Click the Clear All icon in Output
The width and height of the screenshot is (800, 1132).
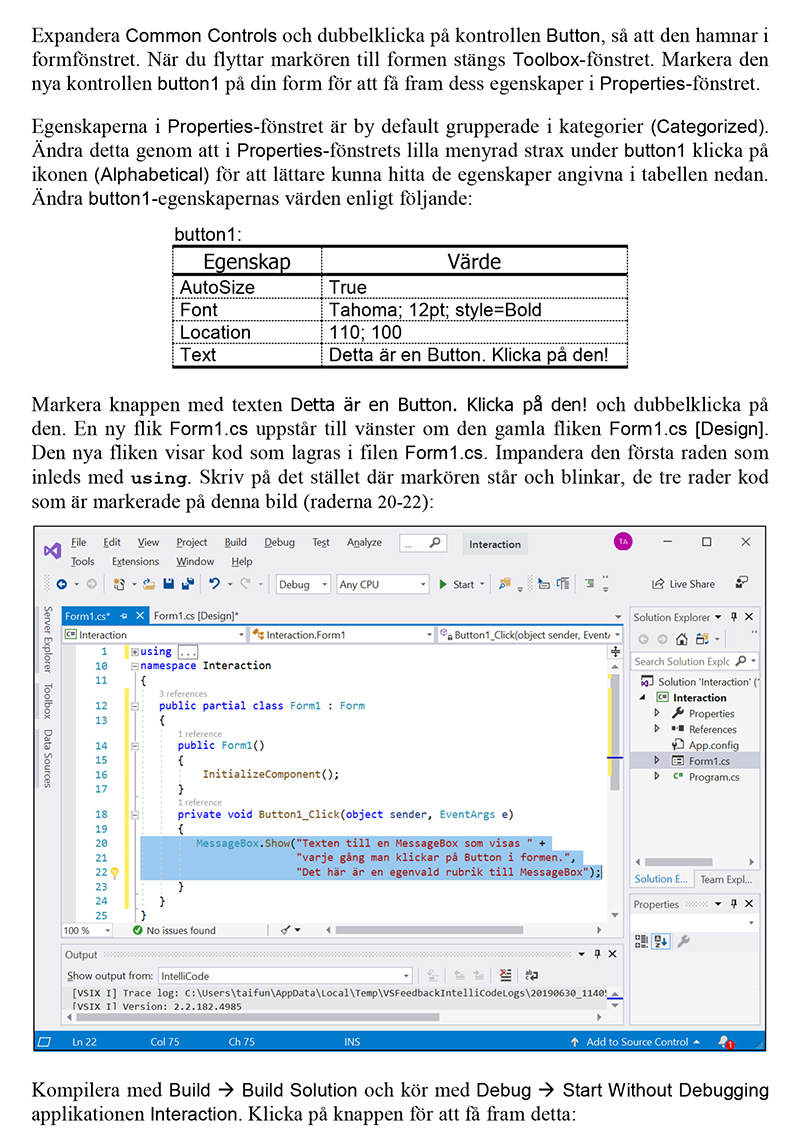pos(506,975)
